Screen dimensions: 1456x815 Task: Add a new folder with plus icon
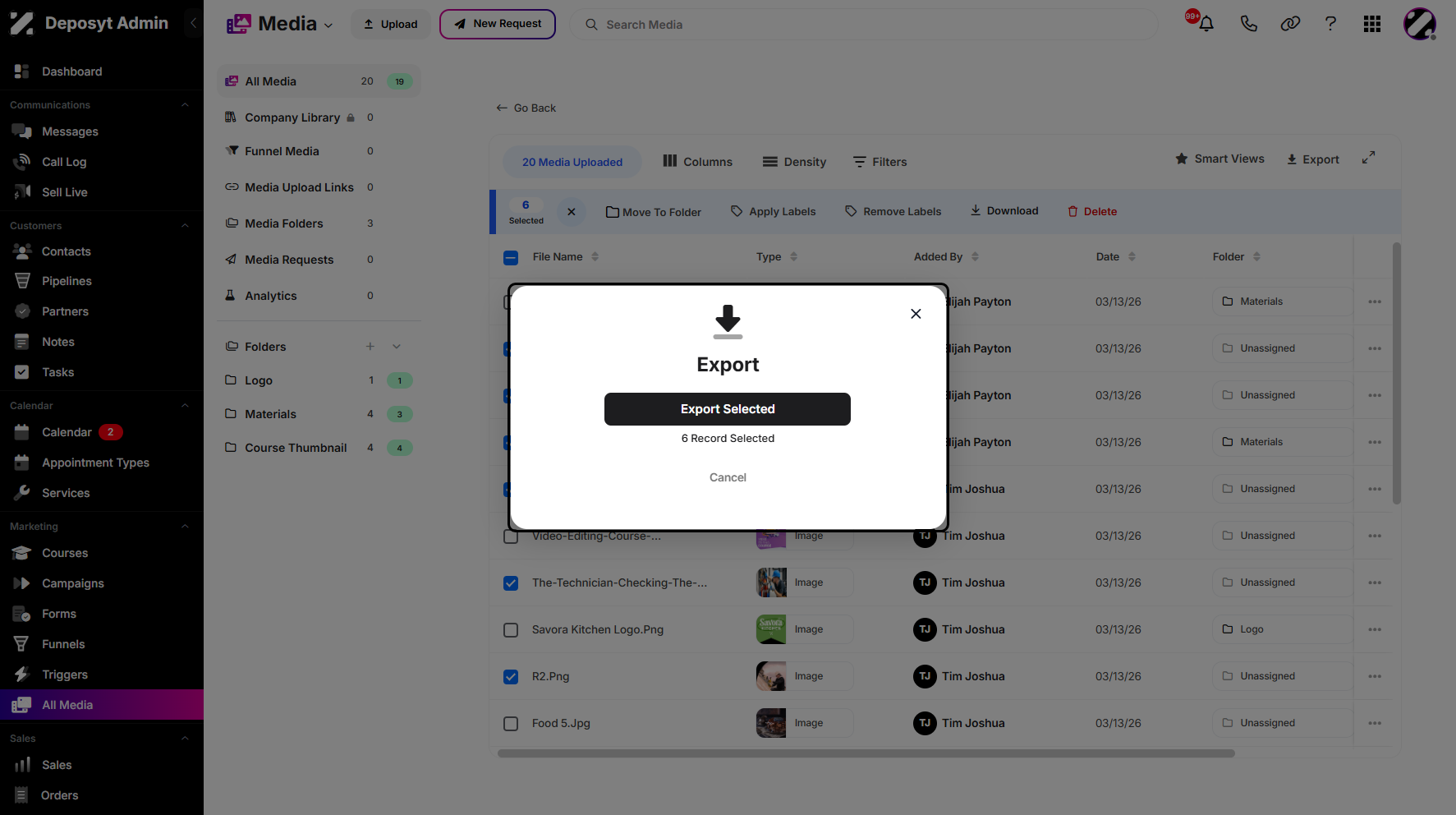click(x=370, y=347)
